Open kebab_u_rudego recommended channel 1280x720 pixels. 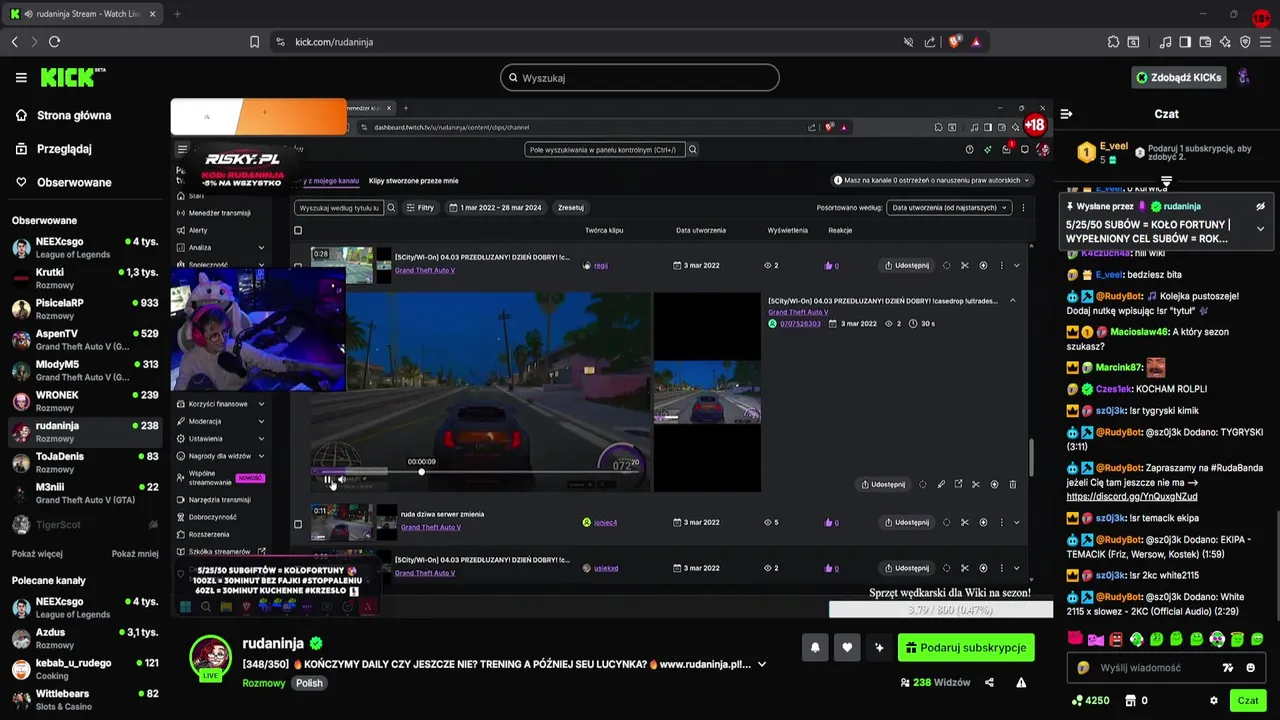point(85,670)
